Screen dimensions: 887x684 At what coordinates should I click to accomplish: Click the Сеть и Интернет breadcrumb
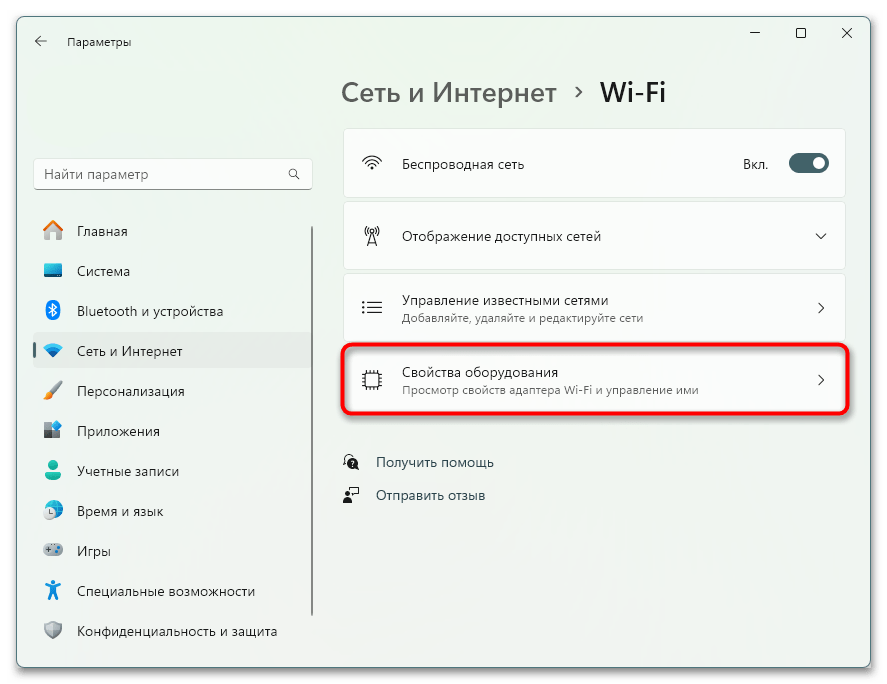click(x=449, y=92)
